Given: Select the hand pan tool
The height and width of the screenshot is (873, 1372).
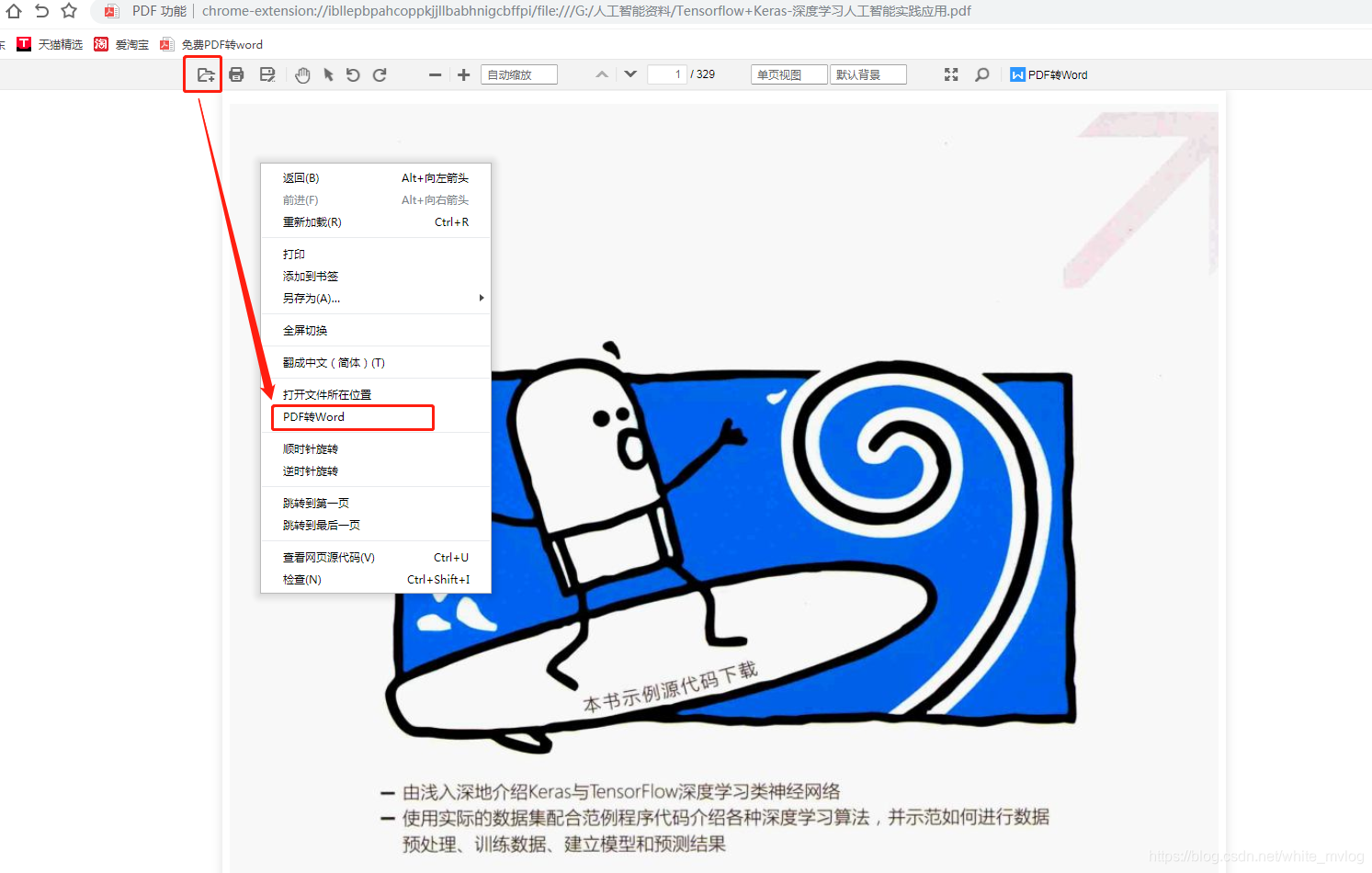Looking at the screenshot, I should click(302, 74).
